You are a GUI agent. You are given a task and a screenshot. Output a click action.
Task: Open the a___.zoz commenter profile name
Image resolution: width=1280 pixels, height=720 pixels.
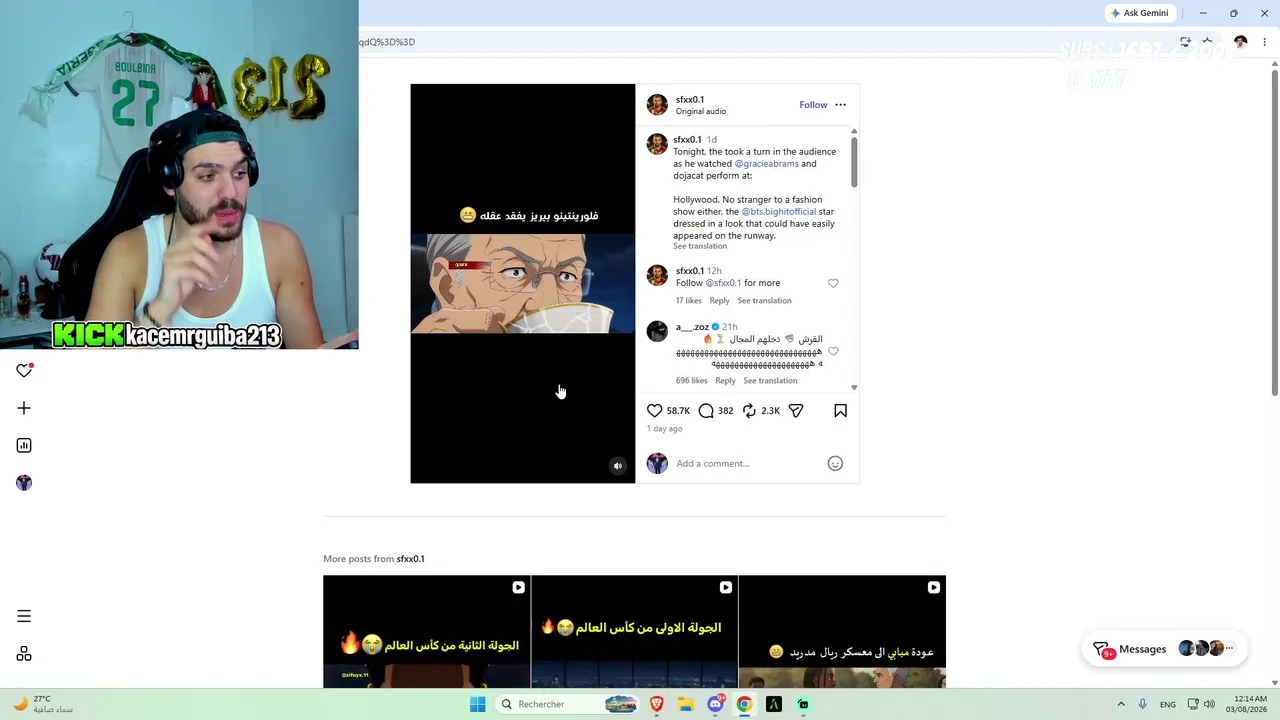point(692,327)
